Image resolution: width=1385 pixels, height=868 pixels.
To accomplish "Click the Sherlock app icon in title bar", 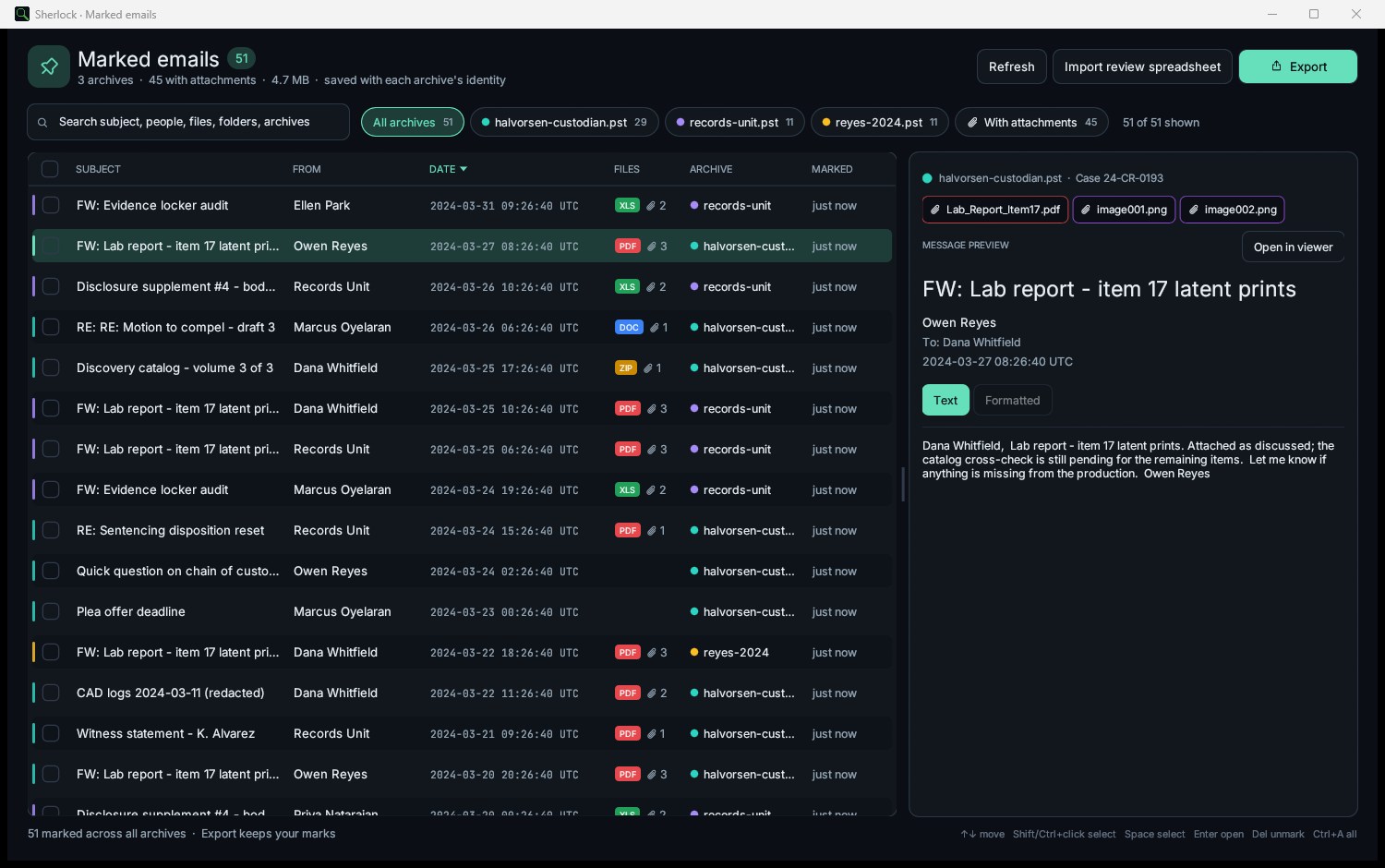I will click(x=21, y=14).
